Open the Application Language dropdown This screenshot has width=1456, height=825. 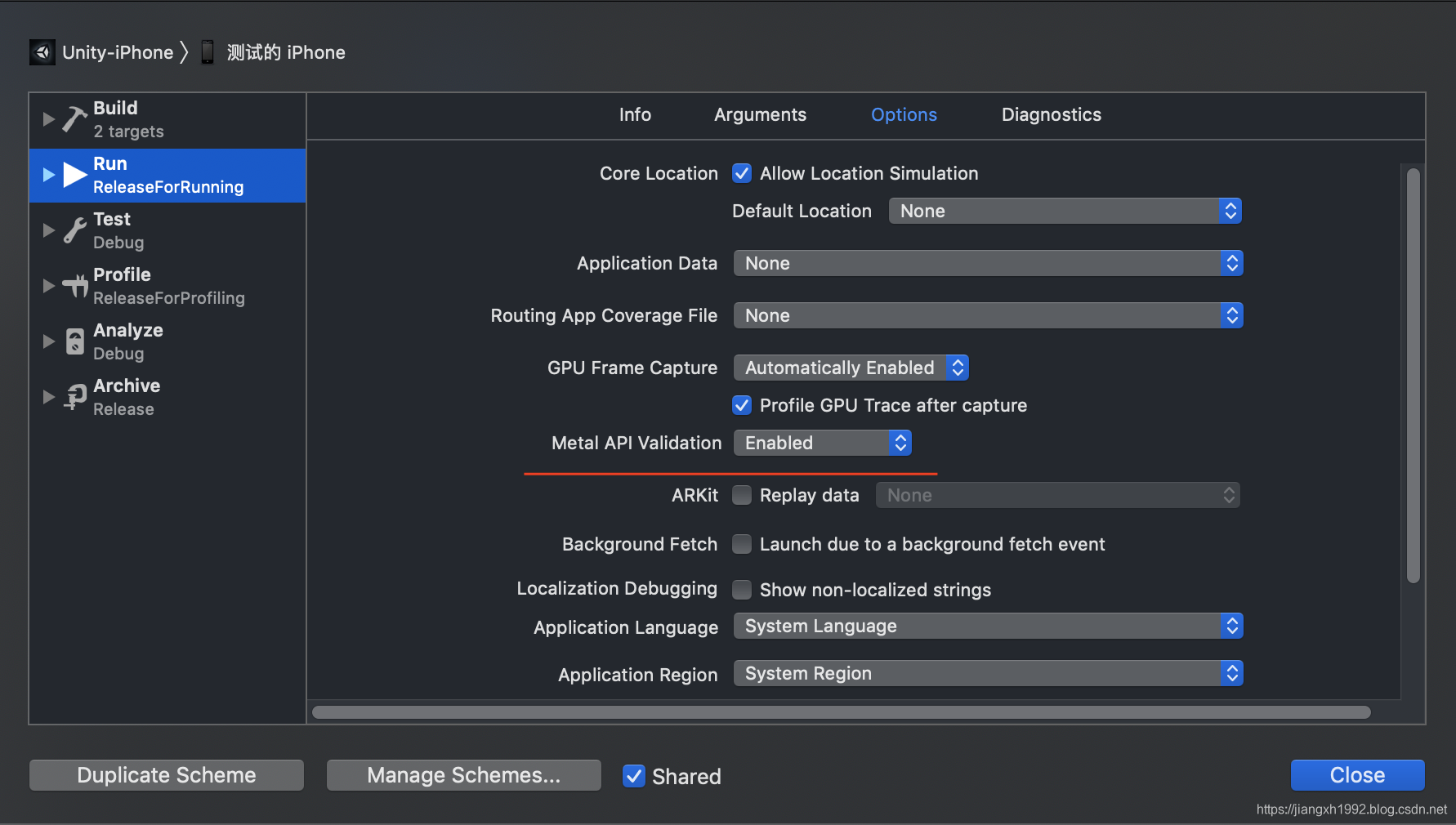click(x=988, y=626)
